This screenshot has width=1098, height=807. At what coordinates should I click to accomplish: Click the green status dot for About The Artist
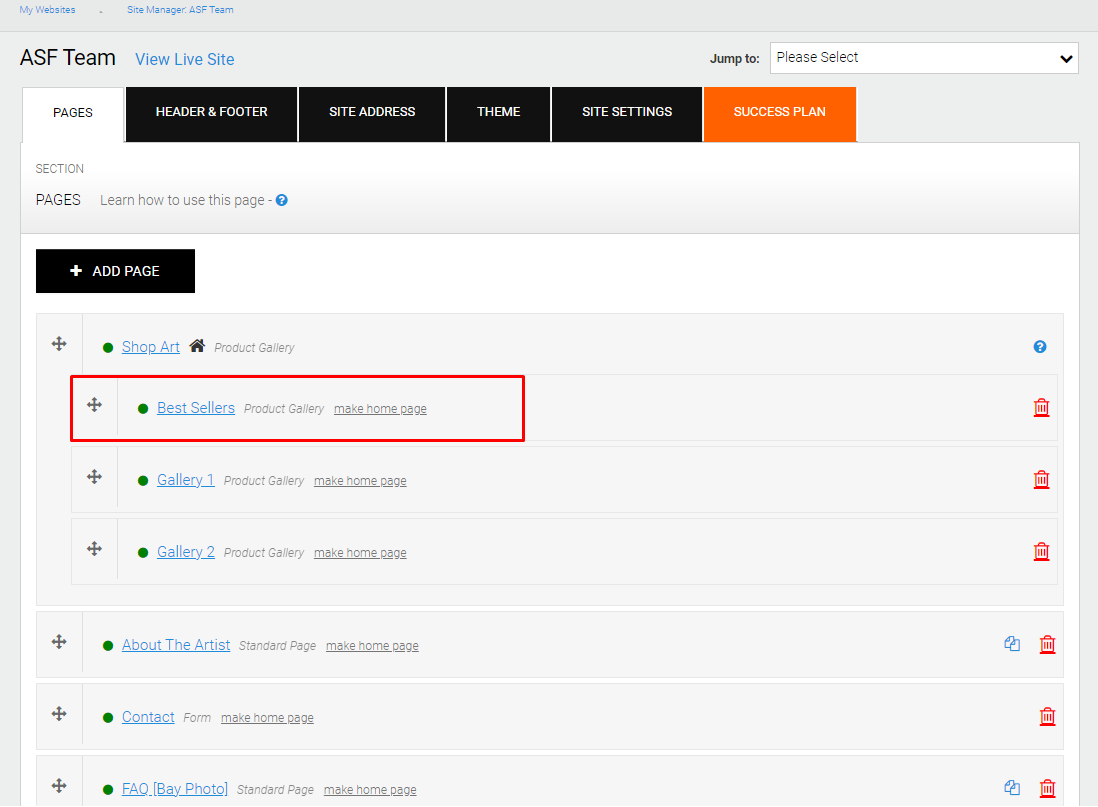(x=108, y=646)
